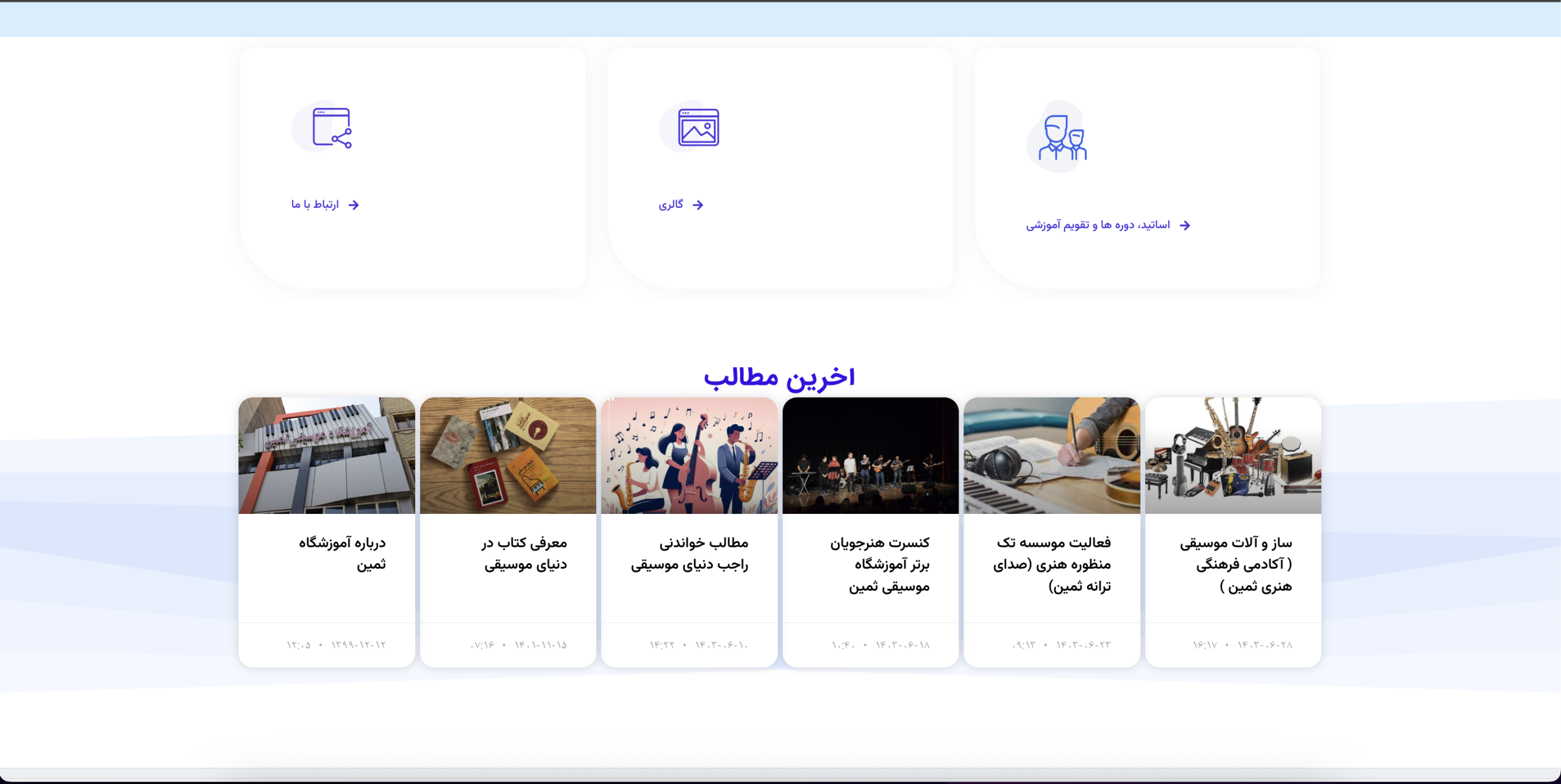Viewport: 1561px width, 784px height.
Task: Click the share window icon above Contact Us
Action: (332, 128)
